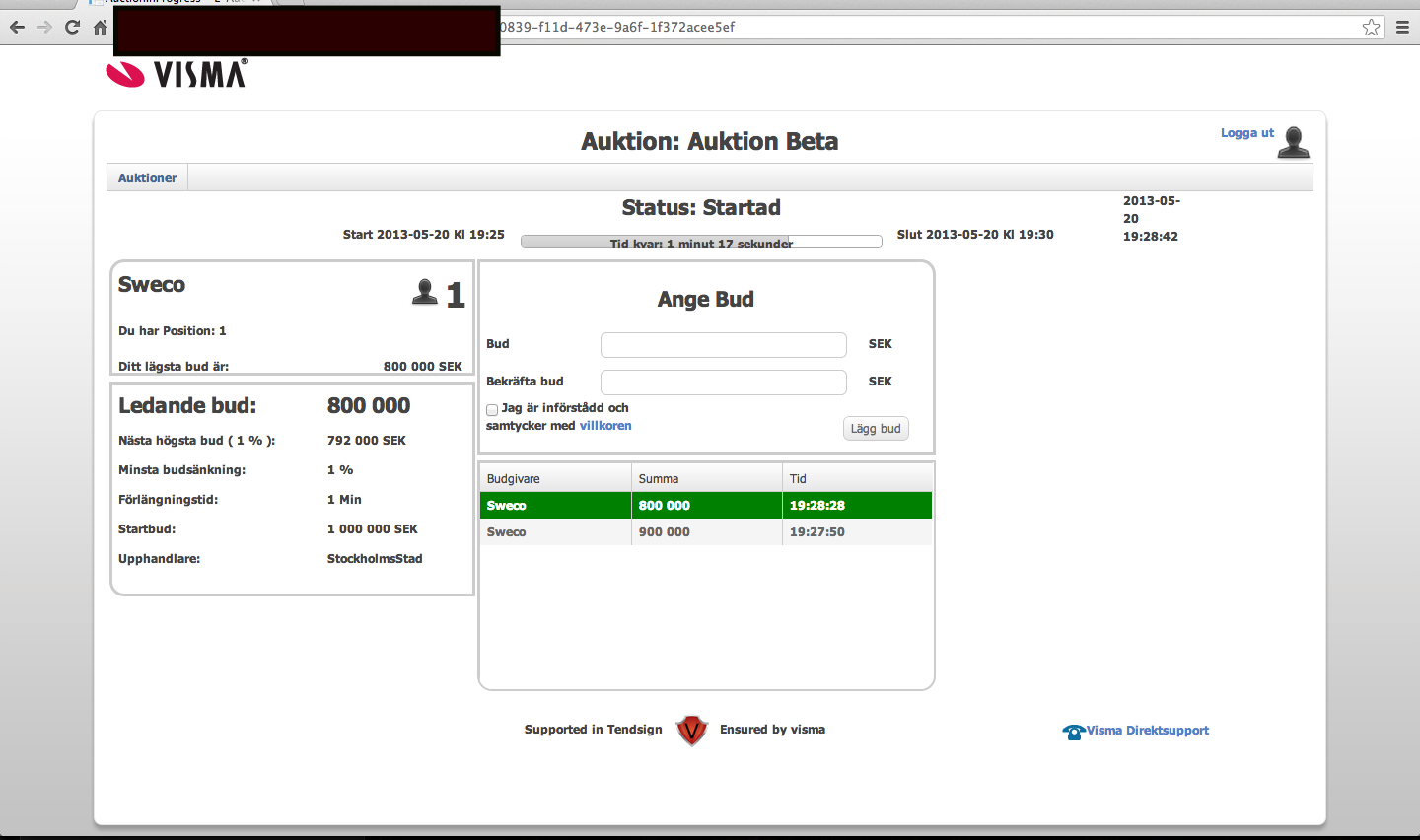Click the Du har Position: 1 text
This screenshot has width=1420, height=840.
(173, 331)
